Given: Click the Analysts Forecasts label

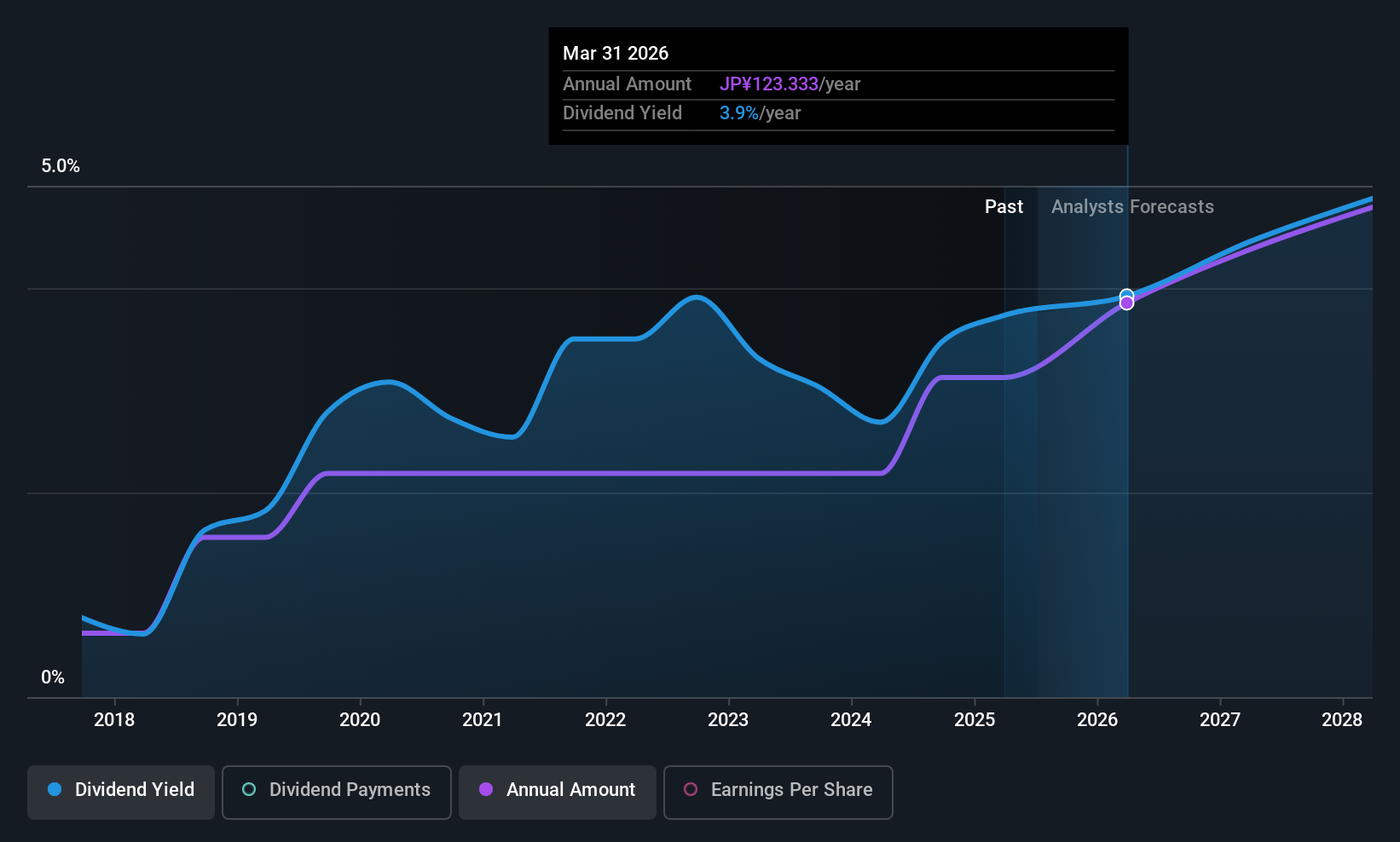Looking at the screenshot, I should click(1132, 206).
